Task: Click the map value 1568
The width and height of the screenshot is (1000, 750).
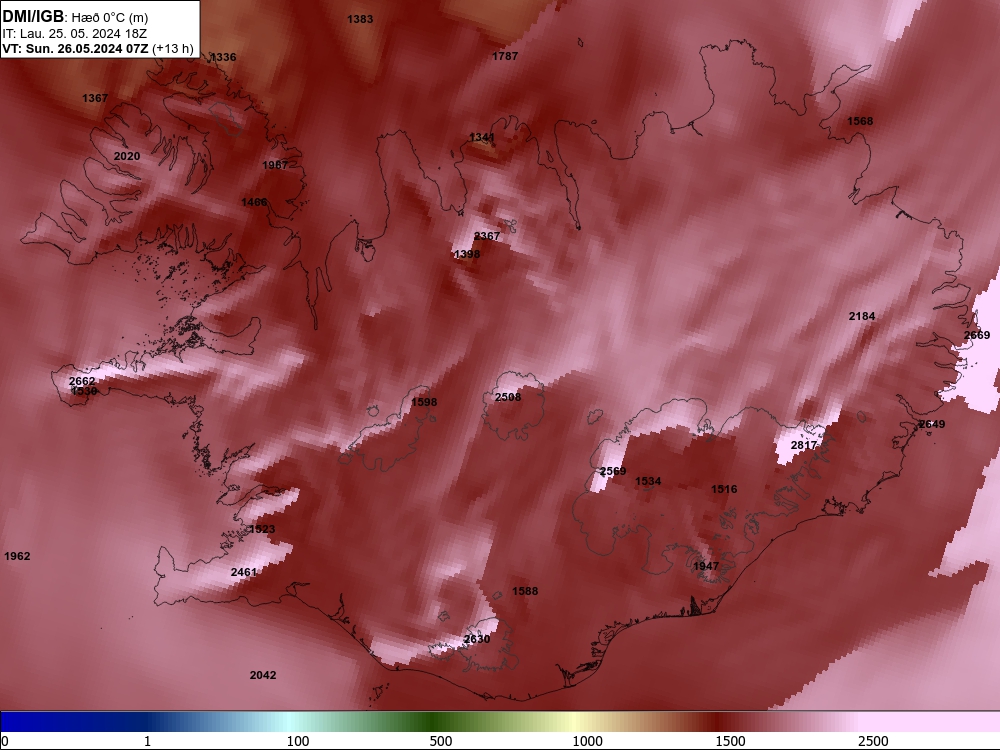Action: (x=860, y=121)
